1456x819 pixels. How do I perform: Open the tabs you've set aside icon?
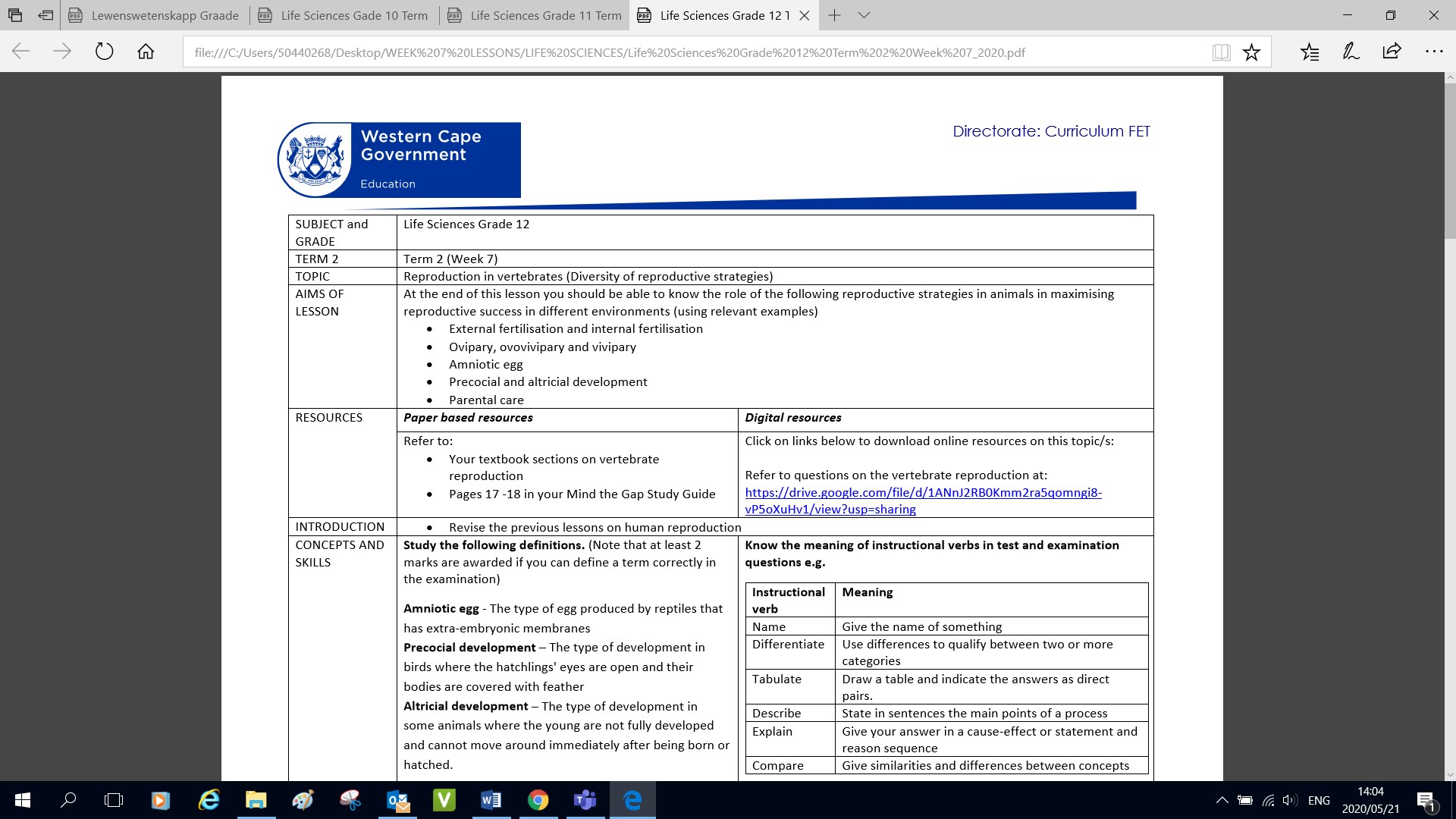pyautogui.click(x=15, y=15)
